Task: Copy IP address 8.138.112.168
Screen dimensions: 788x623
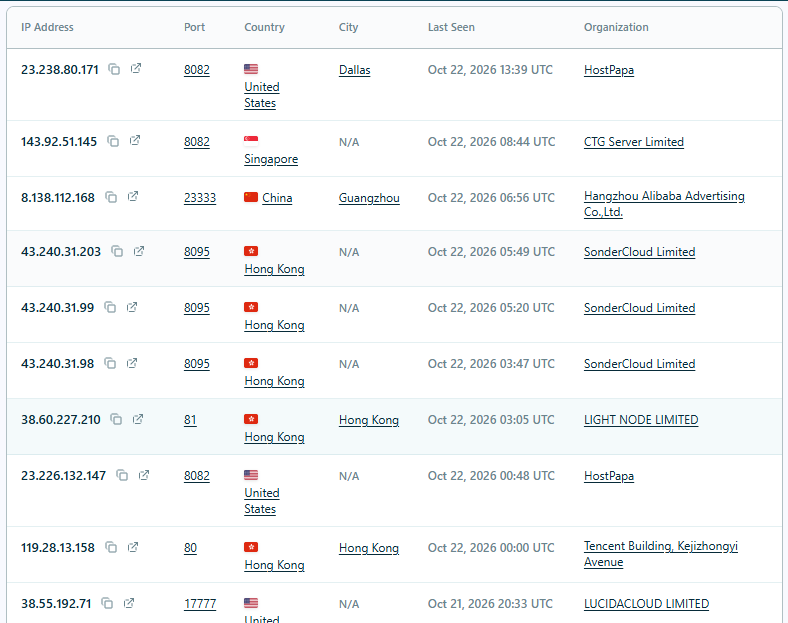Action: pyautogui.click(x=111, y=197)
